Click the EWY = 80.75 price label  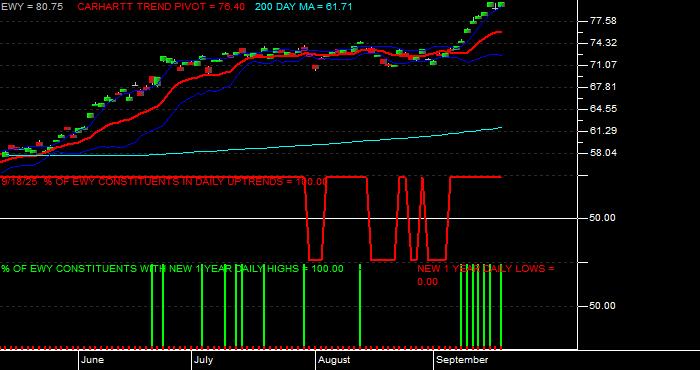coord(32,7)
